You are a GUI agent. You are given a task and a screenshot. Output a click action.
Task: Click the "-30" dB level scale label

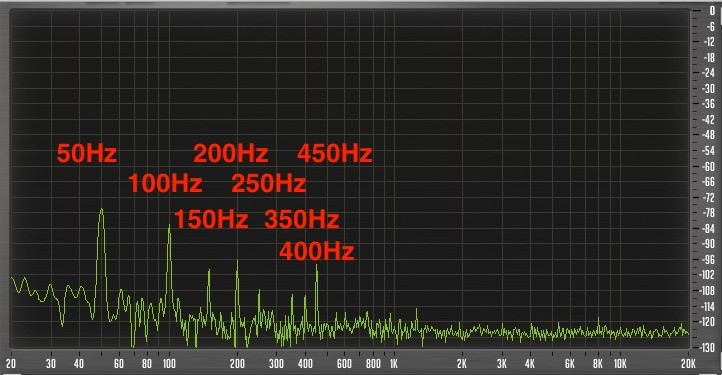708,88
